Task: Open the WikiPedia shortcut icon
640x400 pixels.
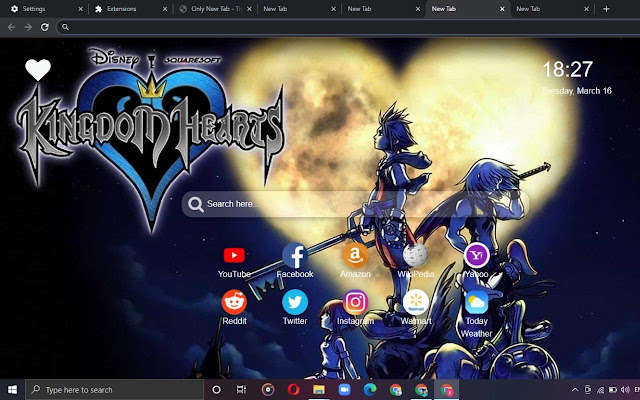Action: (416, 256)
